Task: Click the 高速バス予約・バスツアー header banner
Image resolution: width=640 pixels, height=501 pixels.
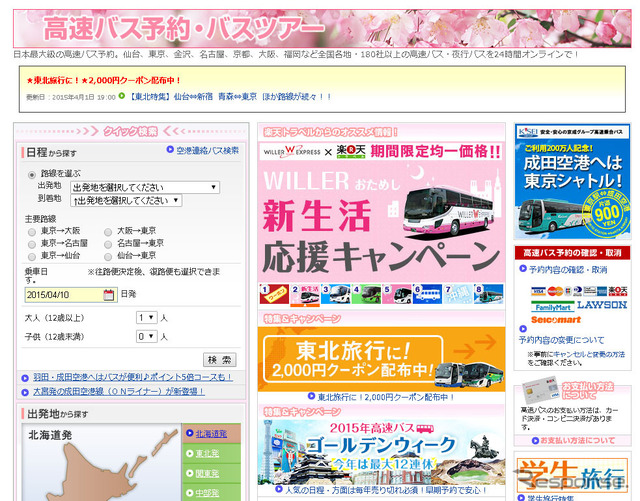Action: pos(322,28)
